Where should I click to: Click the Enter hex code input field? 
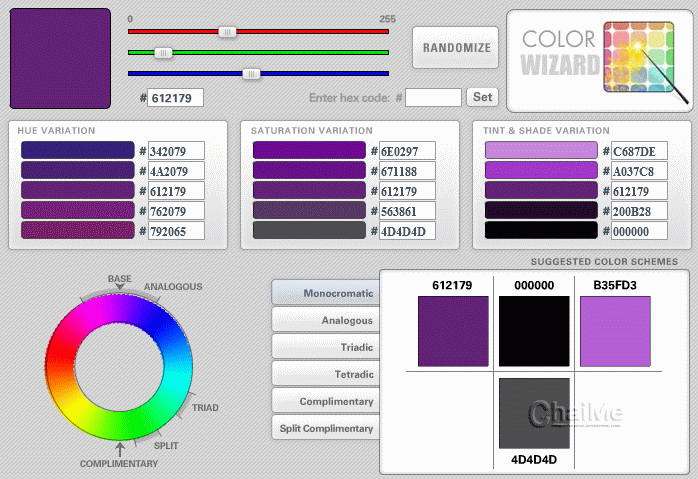433,97
